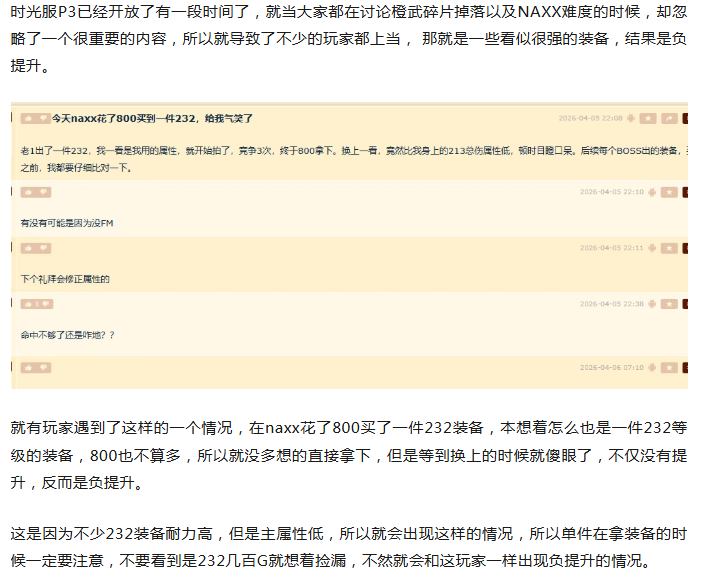Star the reply posted at 2026-04-06 07:10
The width and height of the screenshot is (720, 582).
point(669,367)
